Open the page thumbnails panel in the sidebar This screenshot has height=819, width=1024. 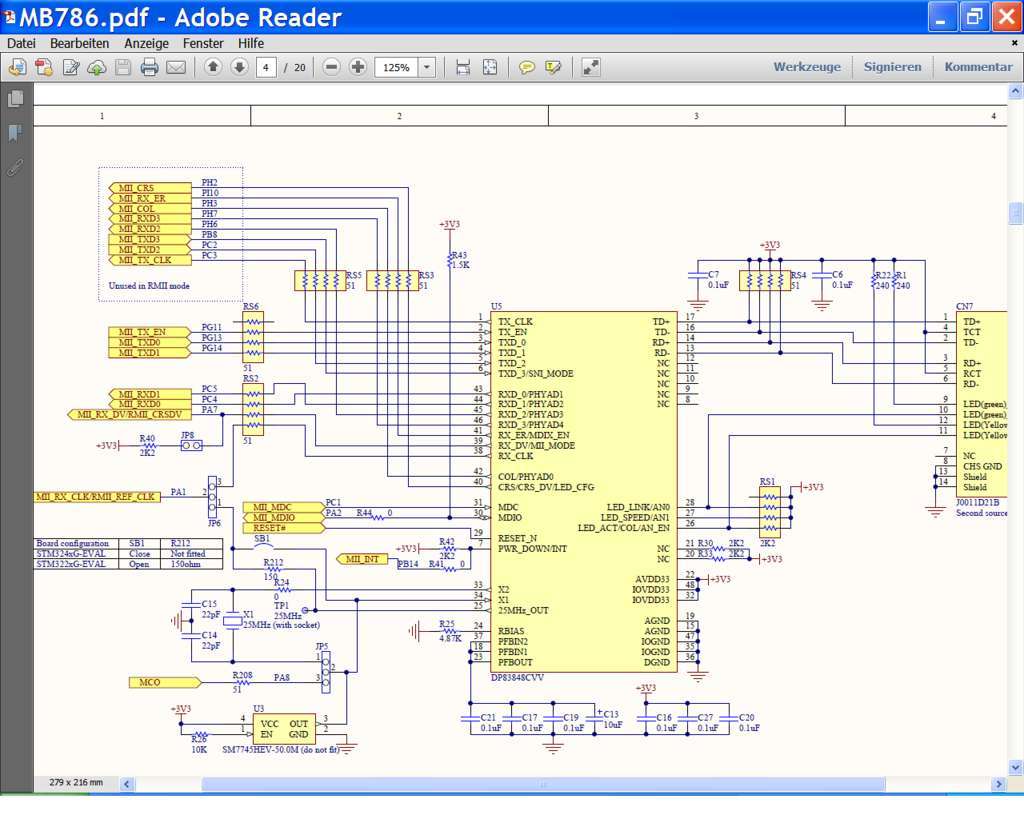click(16, 99)
